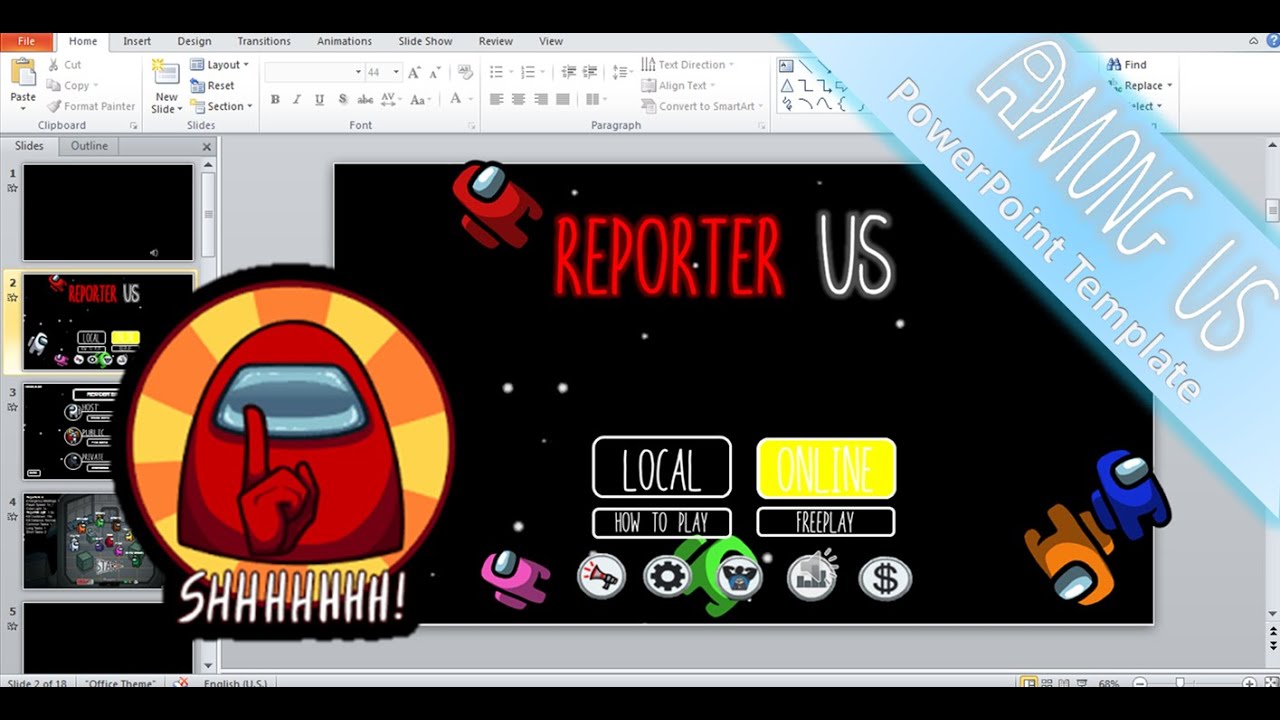Click Convert to SmartArt
Screen dimensions: 1280x720
pos(702,106)
